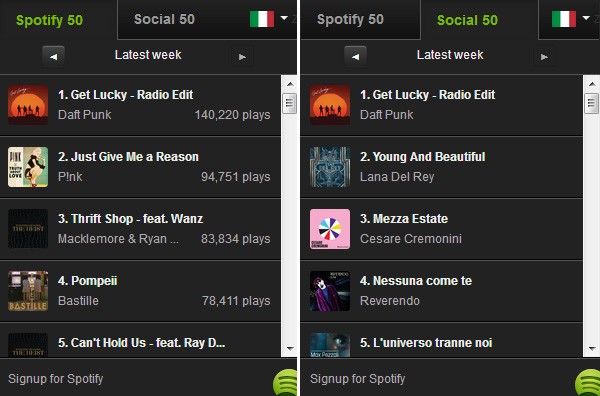
Task: Click the Italy flag in the left panel
Action: (262, 19)
